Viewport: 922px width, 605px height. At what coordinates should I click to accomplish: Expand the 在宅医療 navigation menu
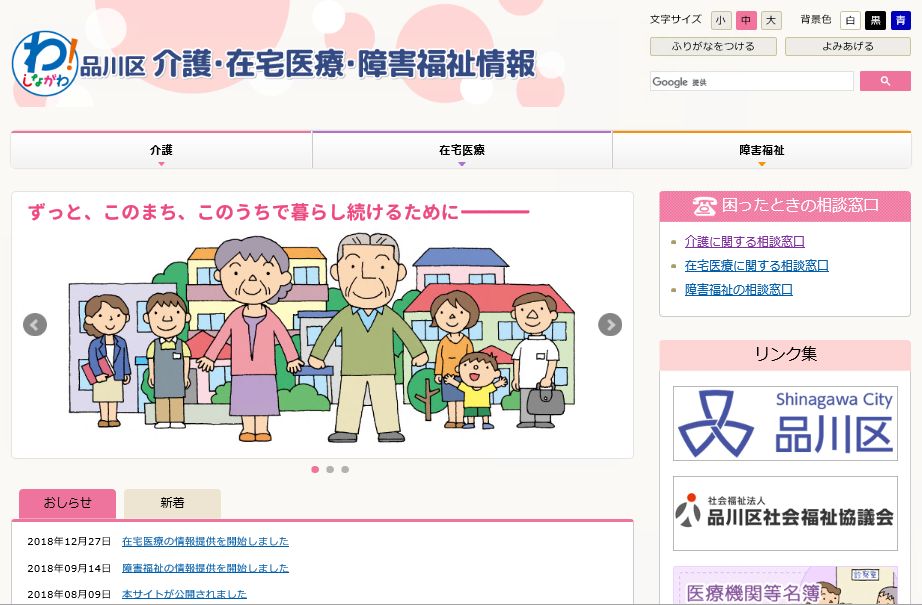pos(462,151)
